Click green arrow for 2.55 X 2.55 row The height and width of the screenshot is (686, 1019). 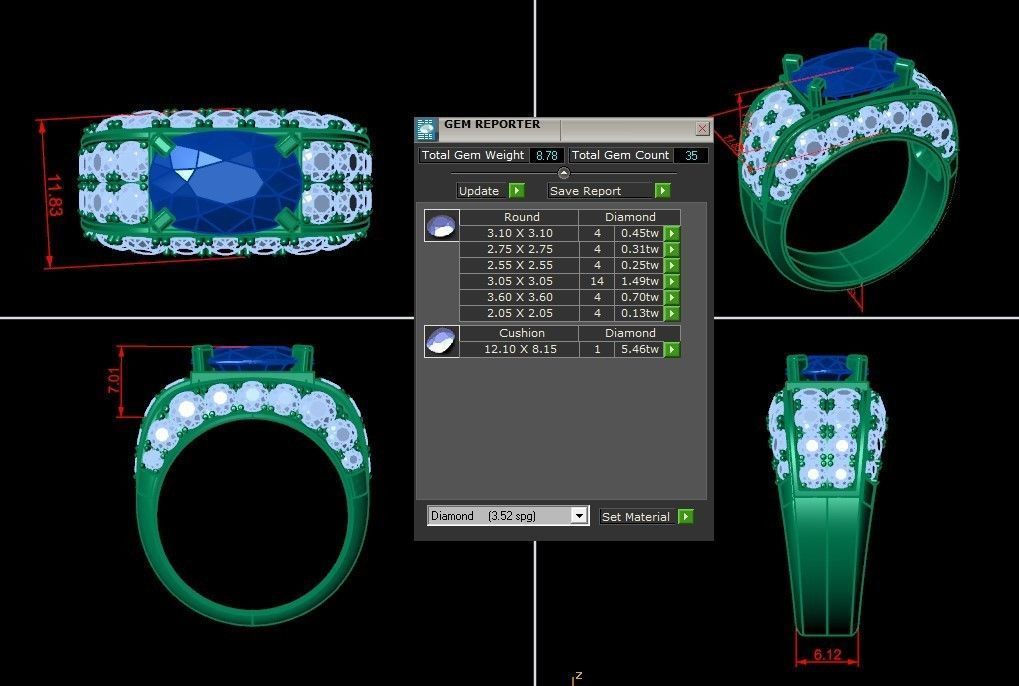click(x=672, y=265)
